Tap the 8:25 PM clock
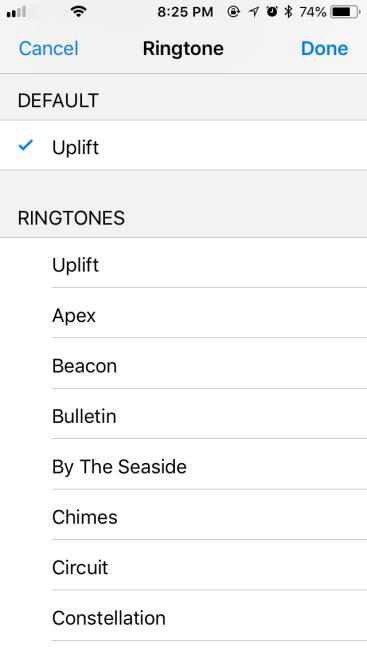367x651 pixels. 185,12
